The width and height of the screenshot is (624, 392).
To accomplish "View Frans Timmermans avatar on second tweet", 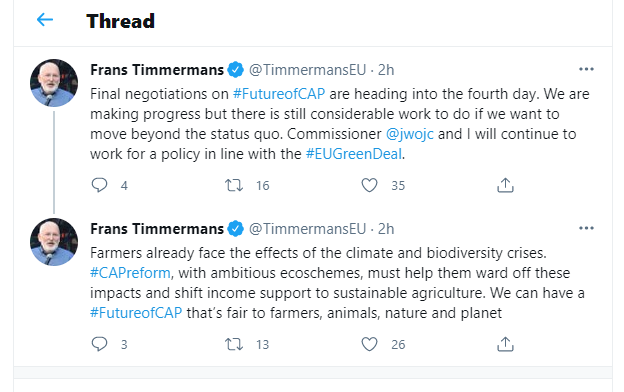I will [x=54, y=242].
